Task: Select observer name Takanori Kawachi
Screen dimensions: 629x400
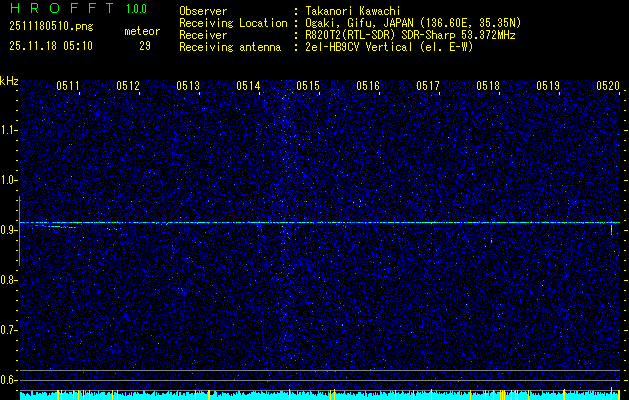Action: 353,11
